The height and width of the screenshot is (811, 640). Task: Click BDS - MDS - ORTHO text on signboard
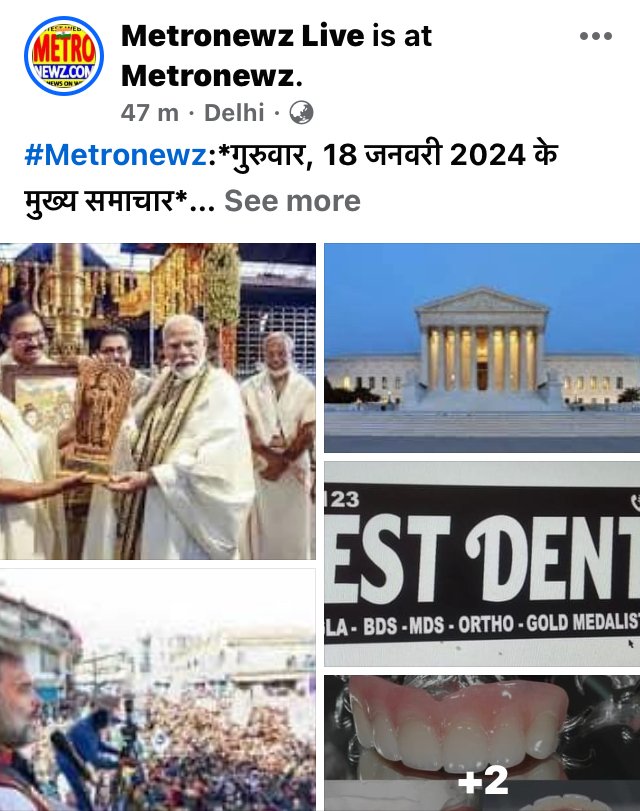[439, 625]
